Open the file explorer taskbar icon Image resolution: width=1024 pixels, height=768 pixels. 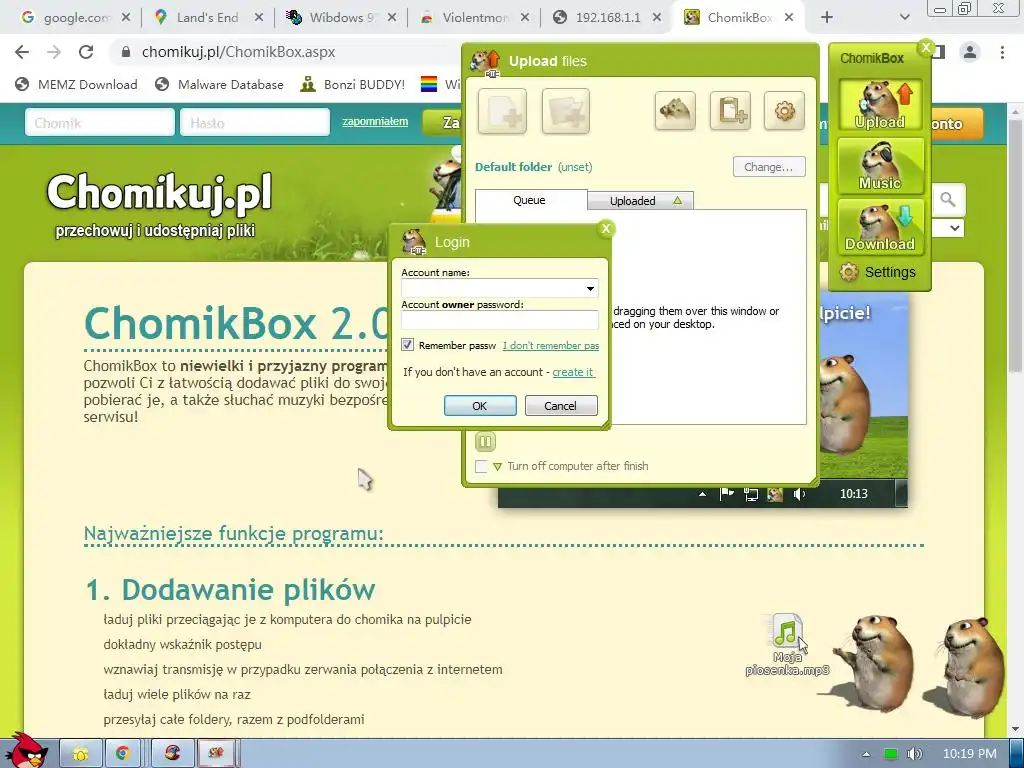[81, 754]
